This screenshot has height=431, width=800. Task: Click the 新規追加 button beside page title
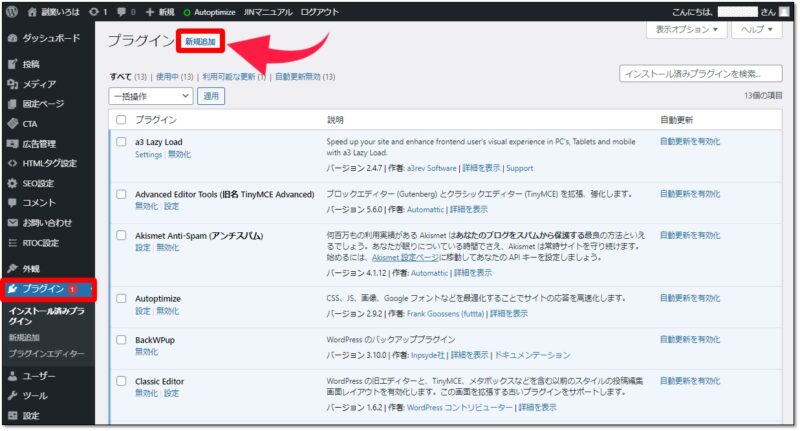tap(200, 41)
